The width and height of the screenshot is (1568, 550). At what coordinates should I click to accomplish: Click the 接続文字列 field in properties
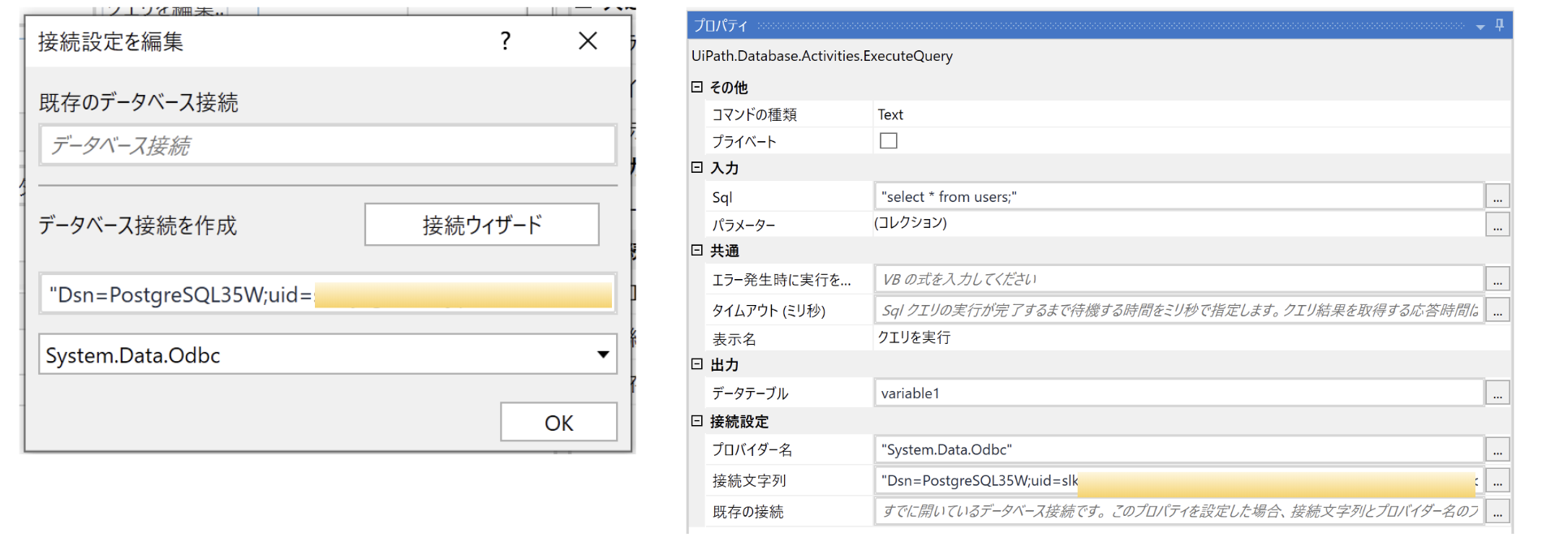[x=1179, y=480]
